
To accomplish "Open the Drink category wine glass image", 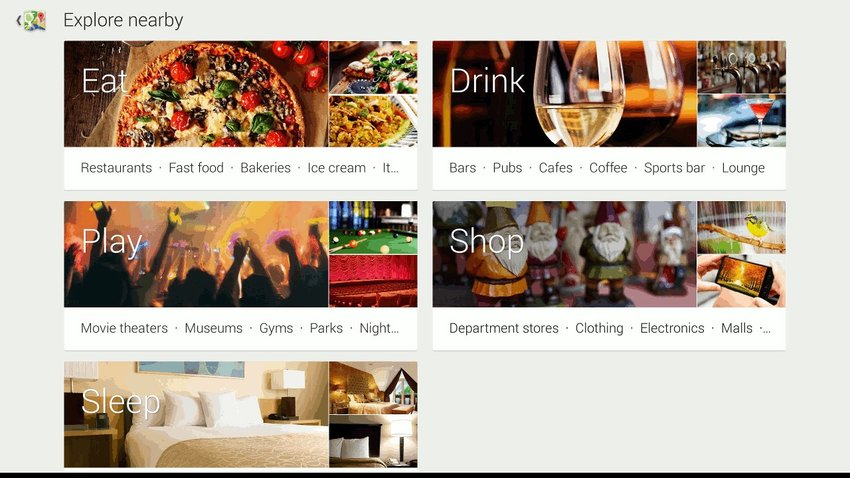I will [564, 94].
